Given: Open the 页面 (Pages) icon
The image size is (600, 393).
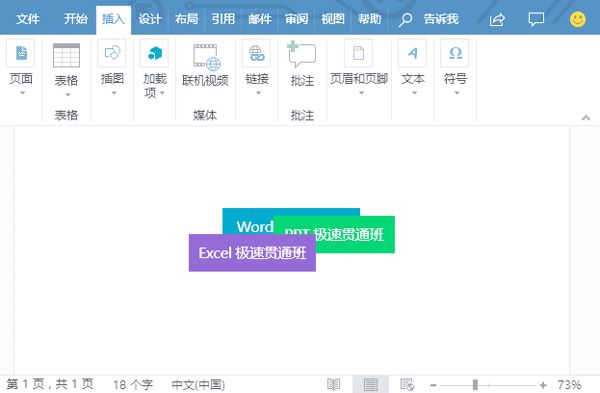Looking at the screenshot, I should tap(21, 53).
